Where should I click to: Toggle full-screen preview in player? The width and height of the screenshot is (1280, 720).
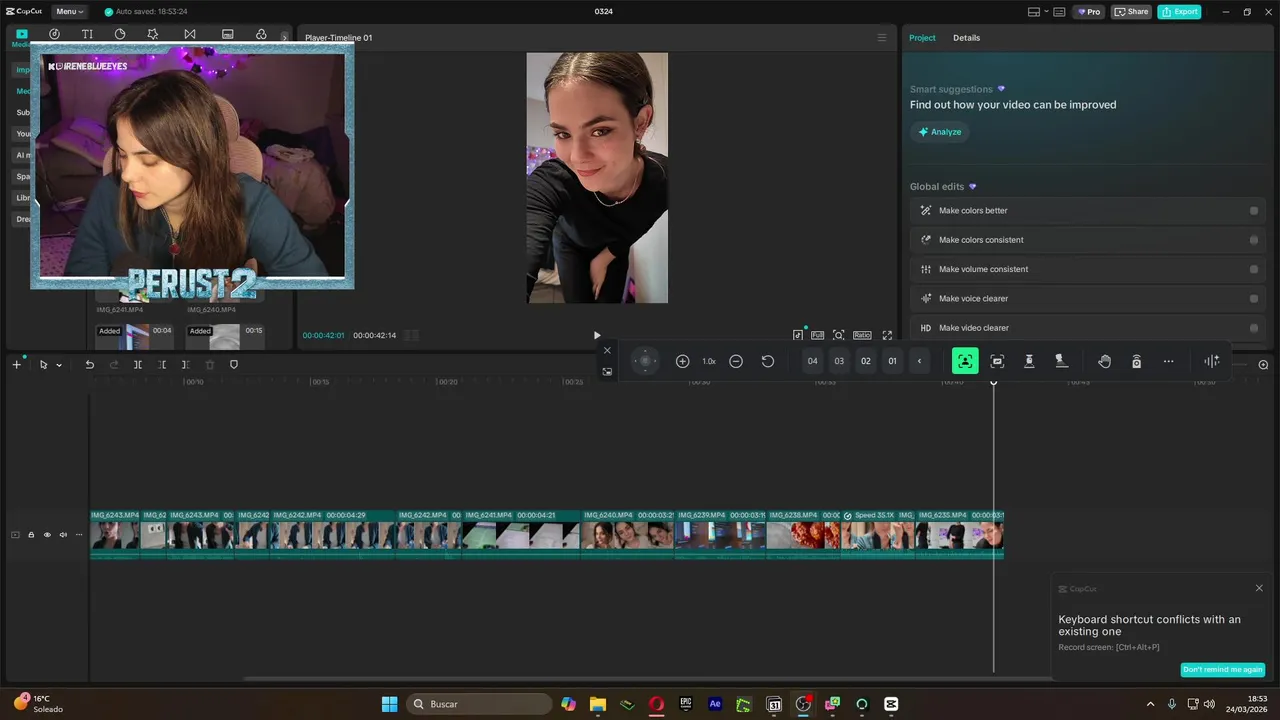coord(887,336)
